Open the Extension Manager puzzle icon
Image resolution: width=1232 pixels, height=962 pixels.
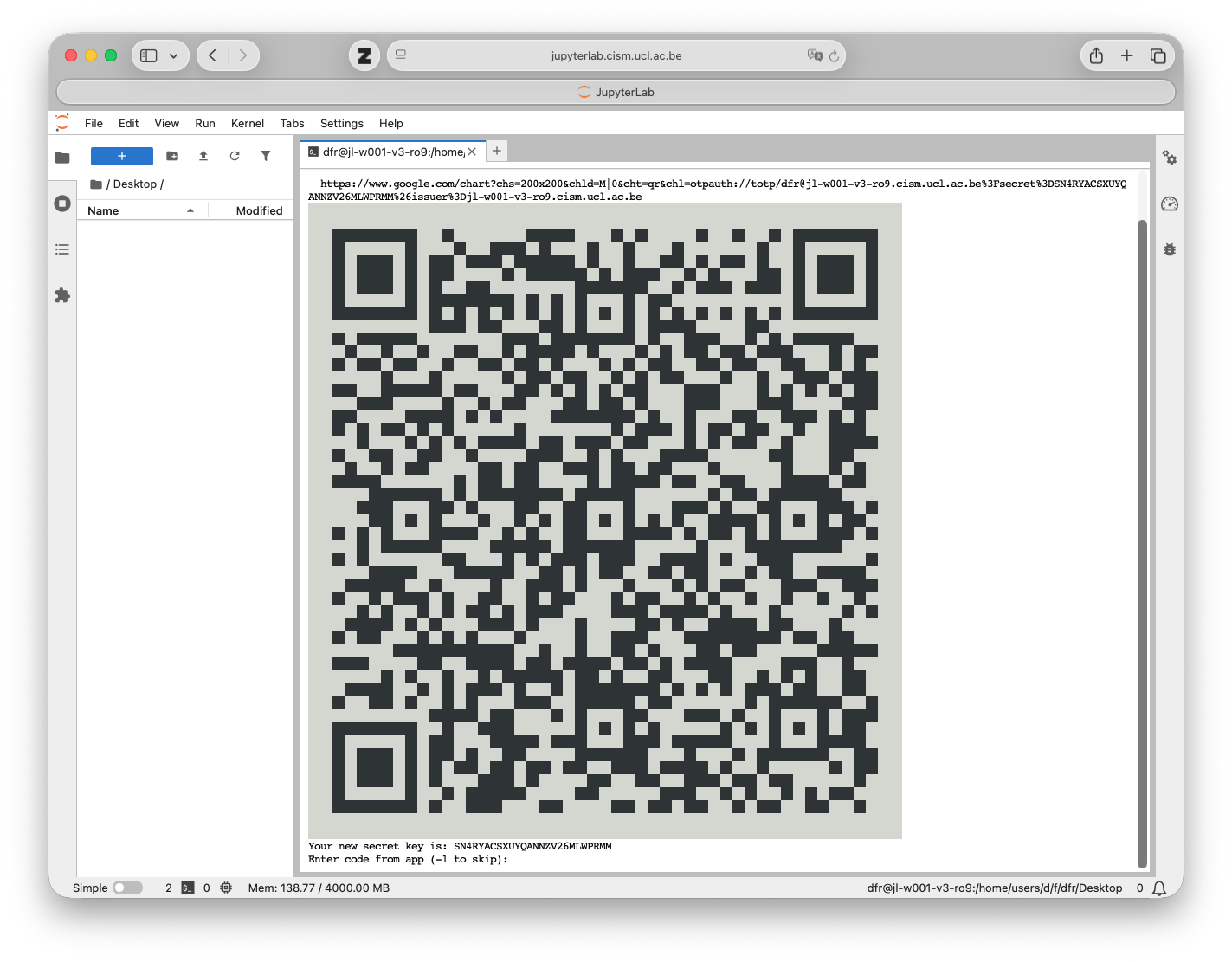(62, 295)
